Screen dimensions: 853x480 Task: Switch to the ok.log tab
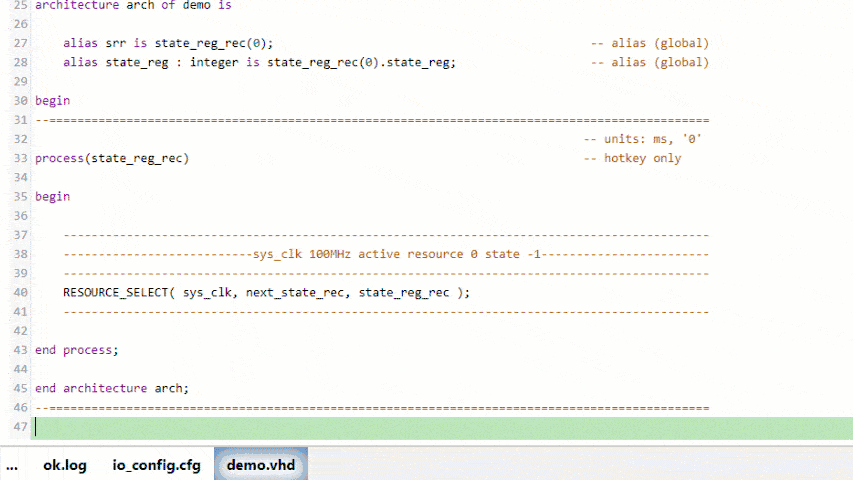pyautogui.click(x=64, y=465)
